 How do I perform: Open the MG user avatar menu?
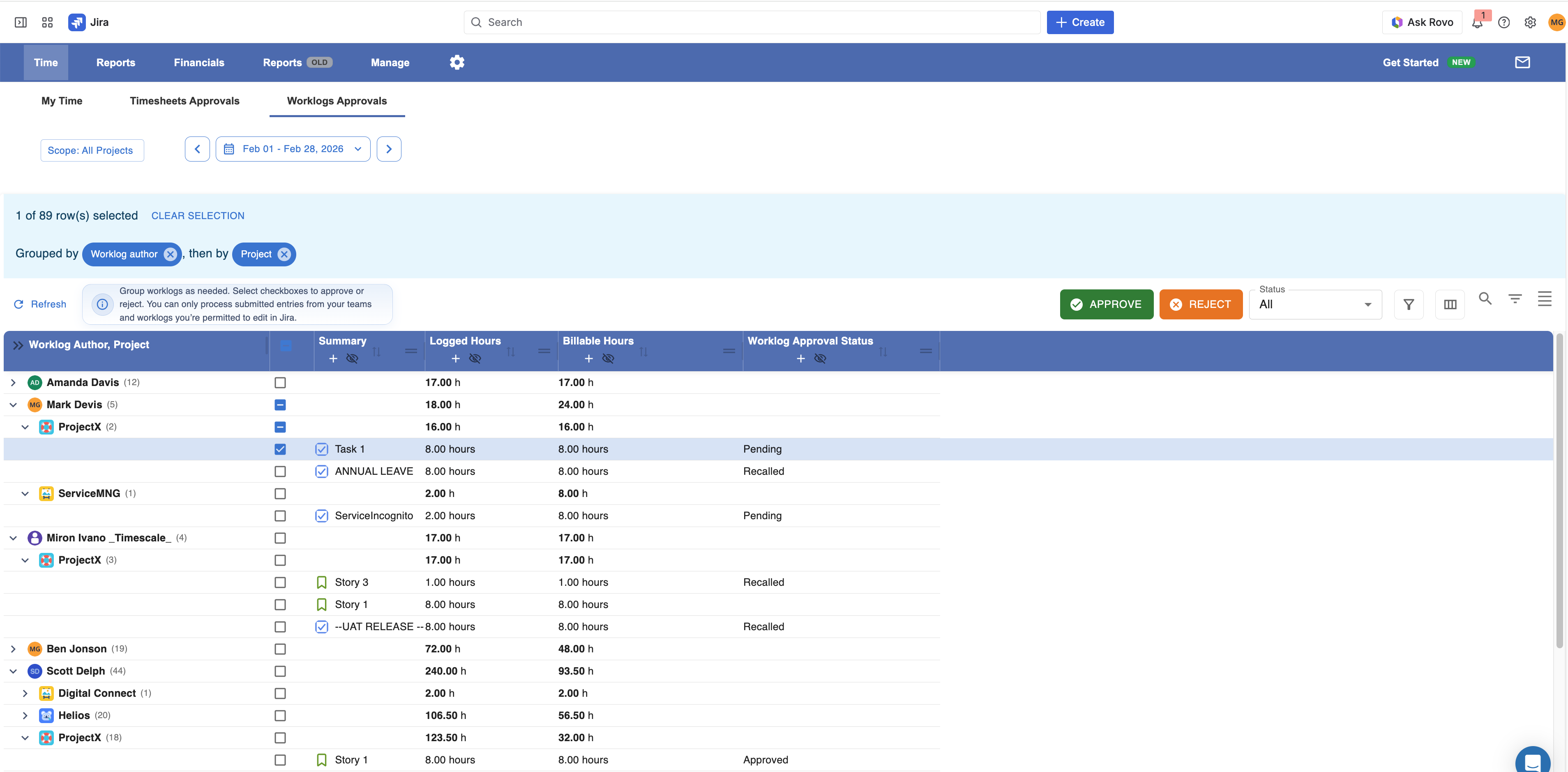point(1556,23)
